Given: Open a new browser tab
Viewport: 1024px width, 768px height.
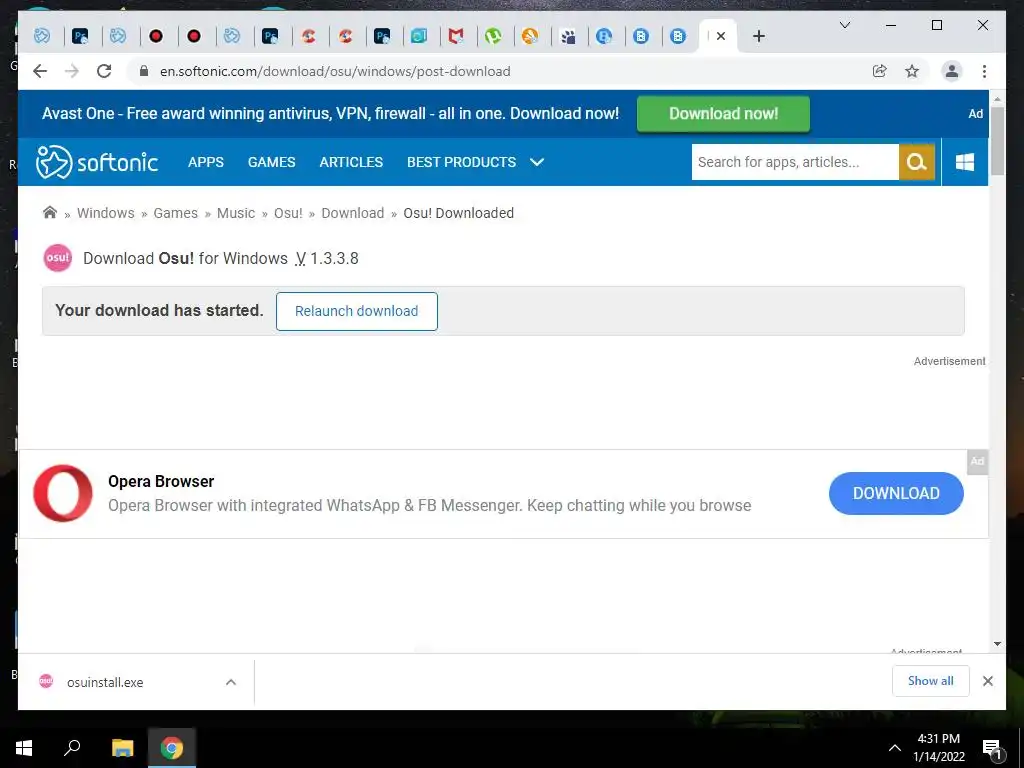Looking at the screenshot, I should 758,37.
